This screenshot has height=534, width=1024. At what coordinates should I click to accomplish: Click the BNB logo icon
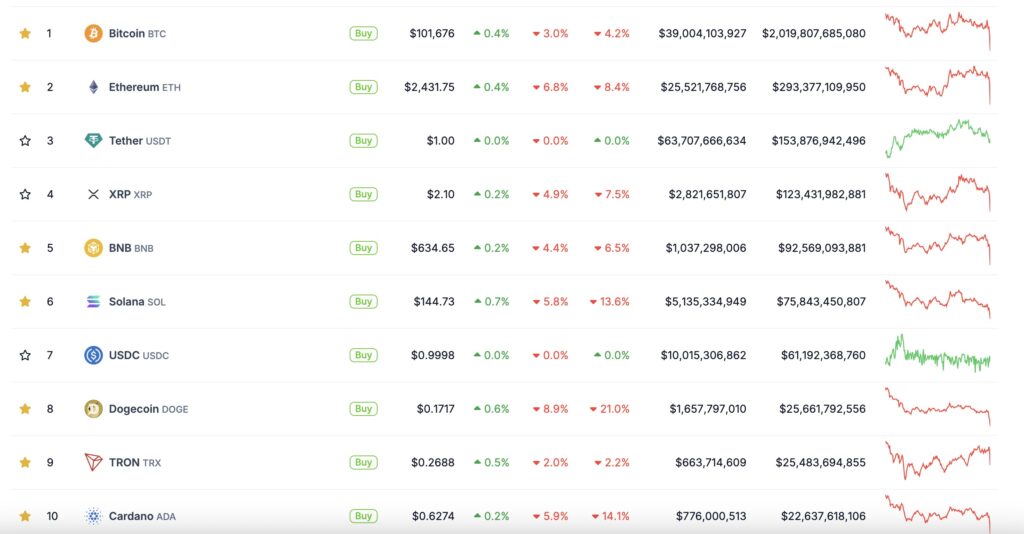pos(93,248)
